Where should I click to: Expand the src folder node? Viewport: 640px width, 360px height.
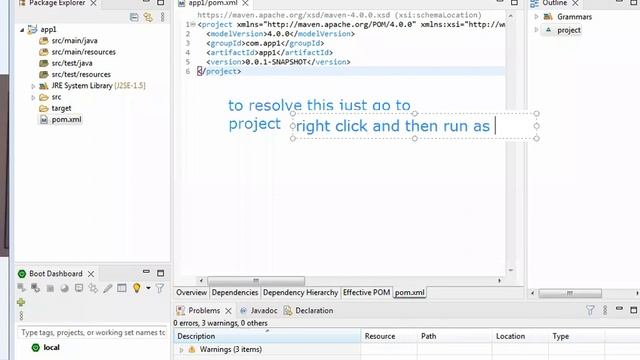[33, 98]
